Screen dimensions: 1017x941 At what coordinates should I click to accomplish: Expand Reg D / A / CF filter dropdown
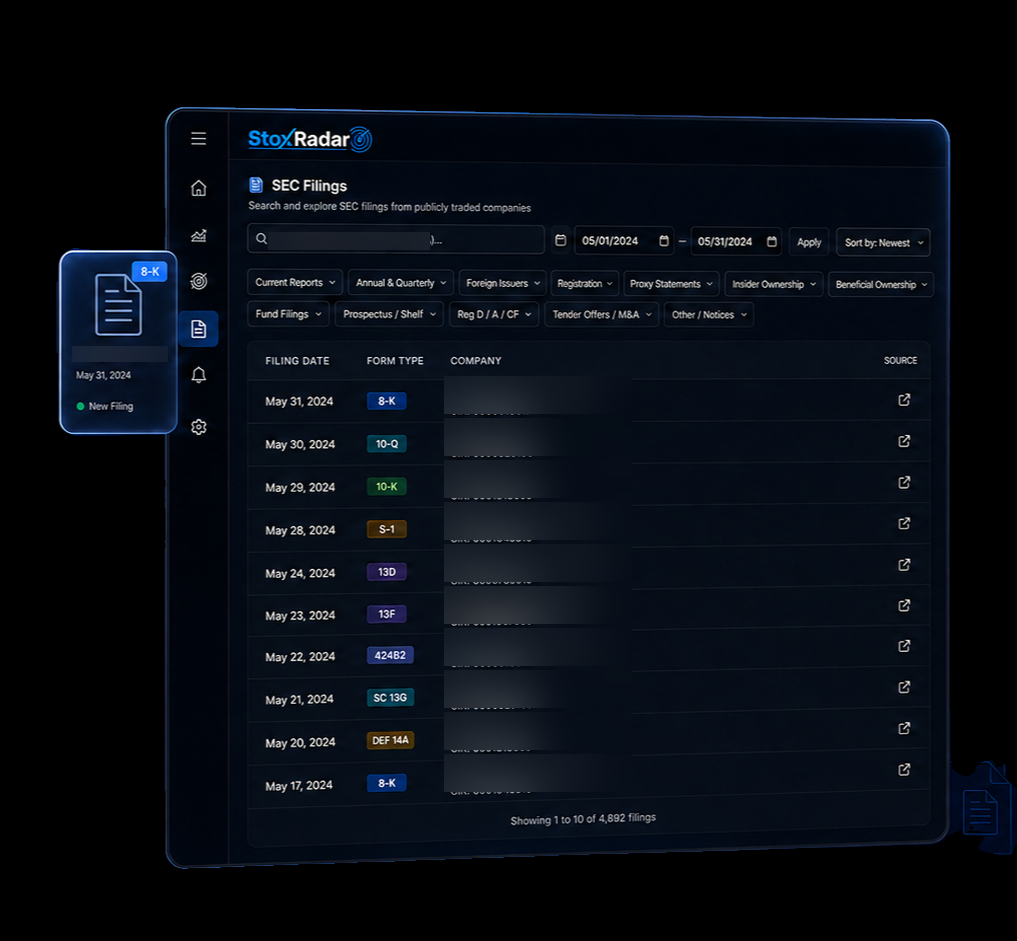(x=494, y=315)
